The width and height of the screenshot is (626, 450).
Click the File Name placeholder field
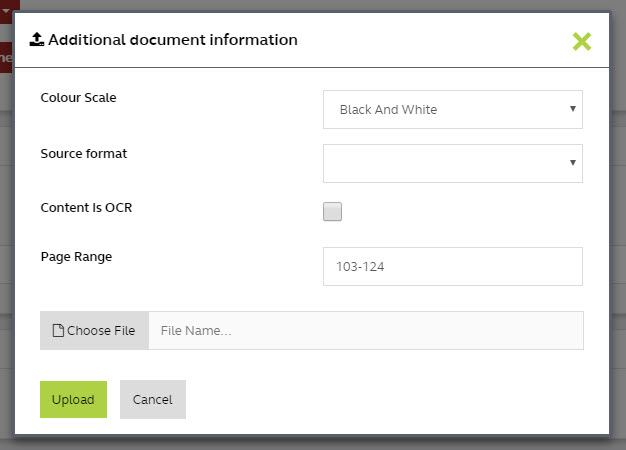click(x=365, y=331)
